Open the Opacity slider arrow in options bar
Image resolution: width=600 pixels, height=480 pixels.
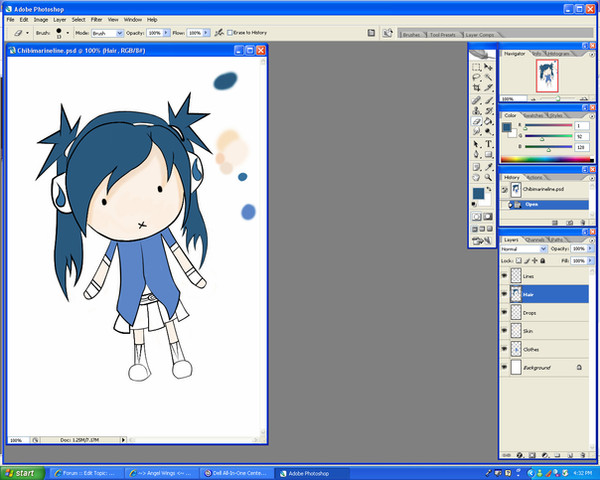(x=166, y=33)
